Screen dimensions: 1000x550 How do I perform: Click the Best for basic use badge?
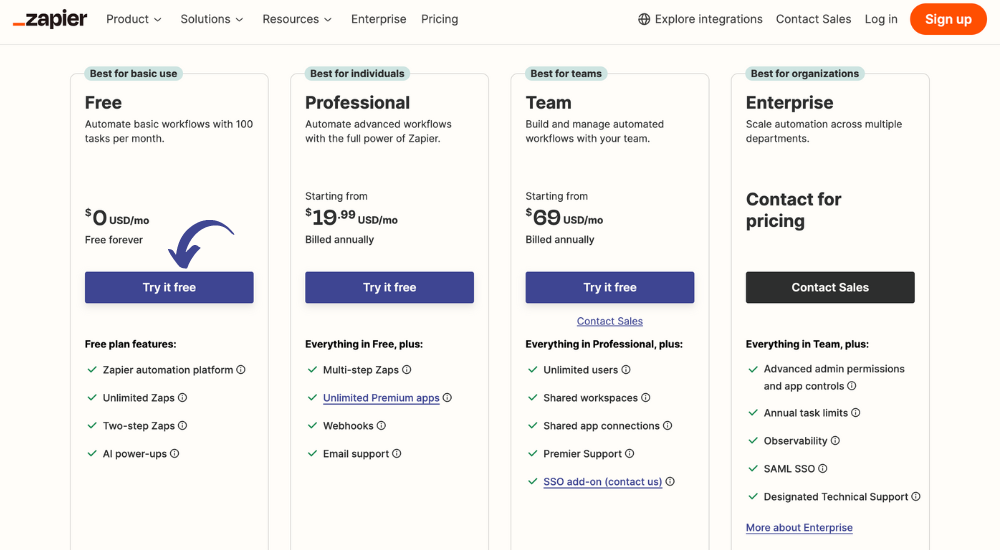pyautogui.click(x=133, y=73)
